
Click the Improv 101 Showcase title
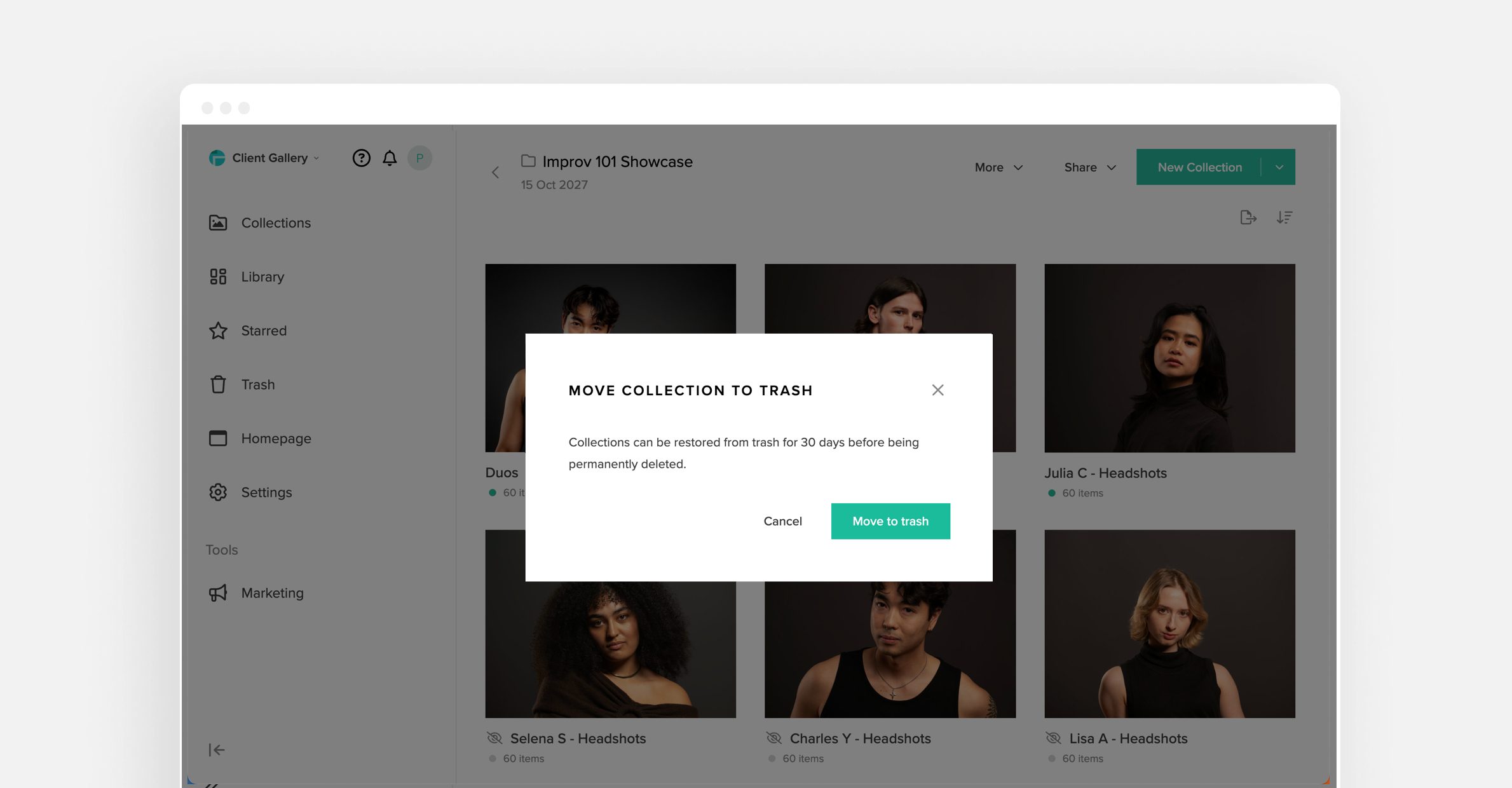[617, 161]
